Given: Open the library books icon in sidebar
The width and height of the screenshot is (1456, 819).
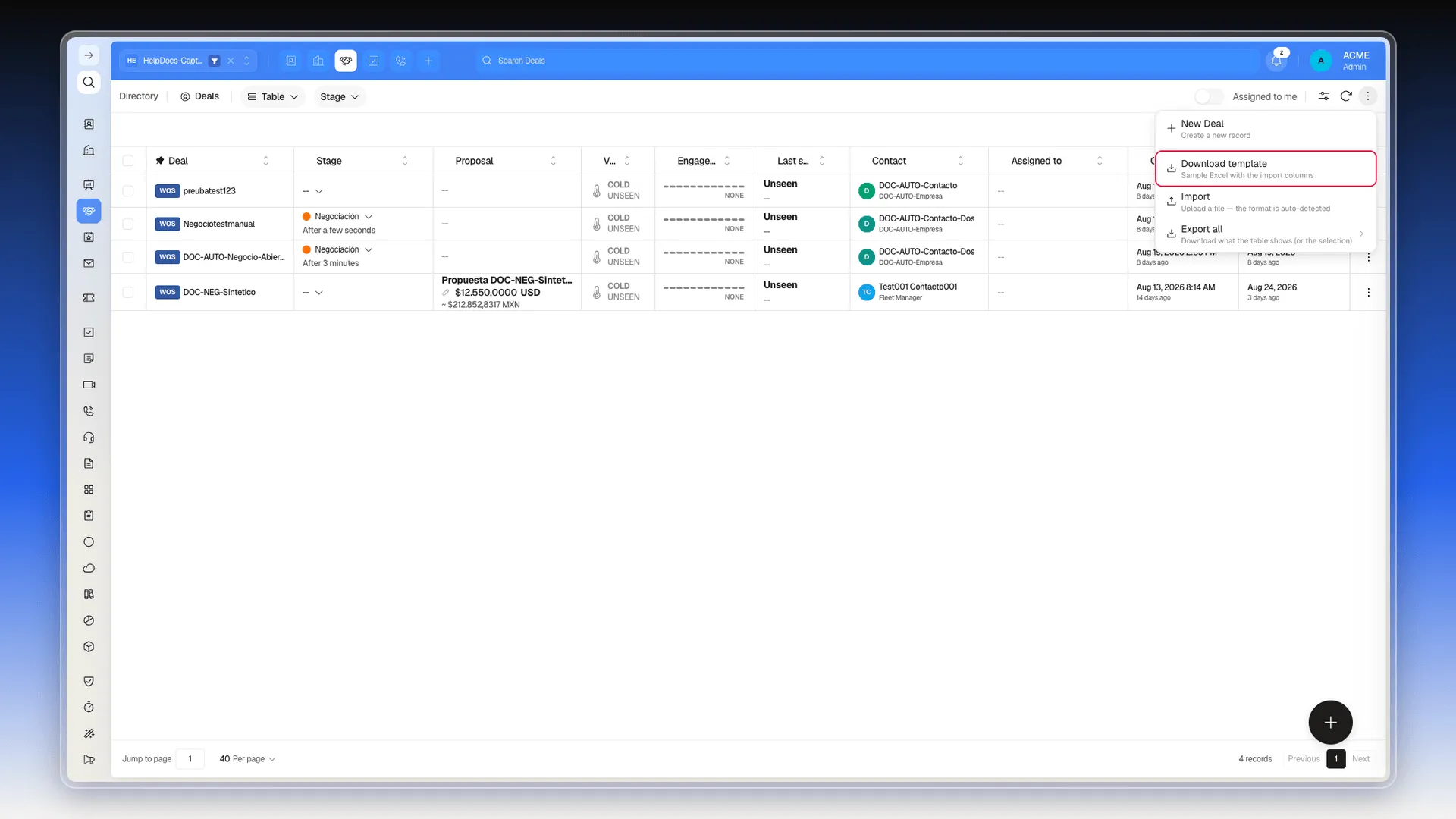Looking at the screenshot, I should point(89,595).
